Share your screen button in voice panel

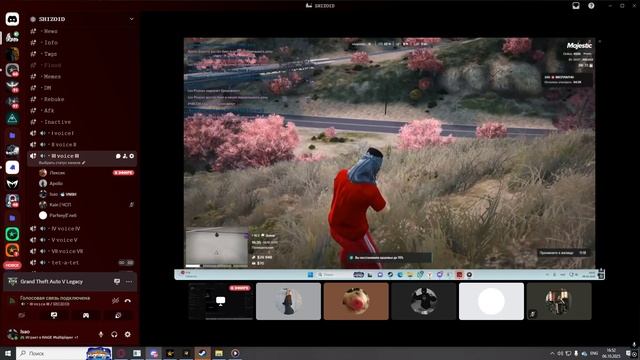(x=54, y=315)
